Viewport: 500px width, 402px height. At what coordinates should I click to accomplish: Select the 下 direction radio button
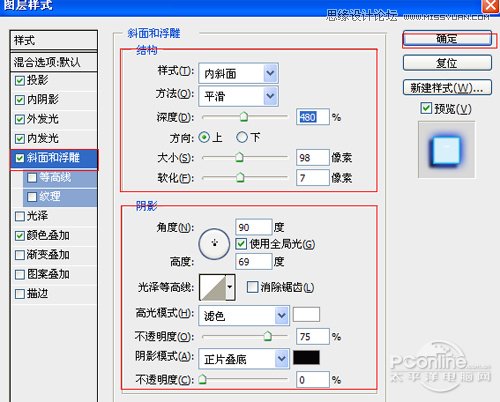pos(242,137)
